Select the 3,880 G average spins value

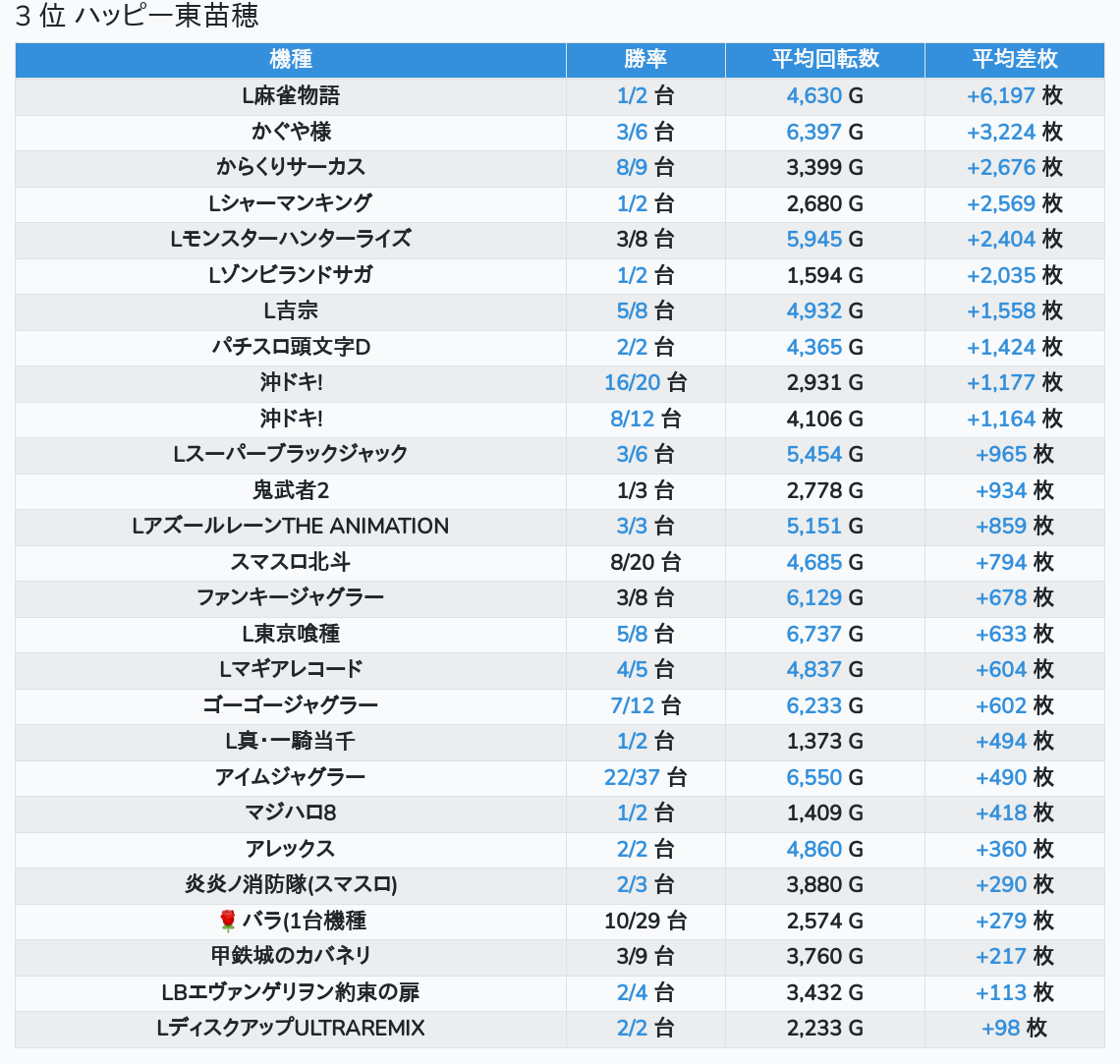825,885
